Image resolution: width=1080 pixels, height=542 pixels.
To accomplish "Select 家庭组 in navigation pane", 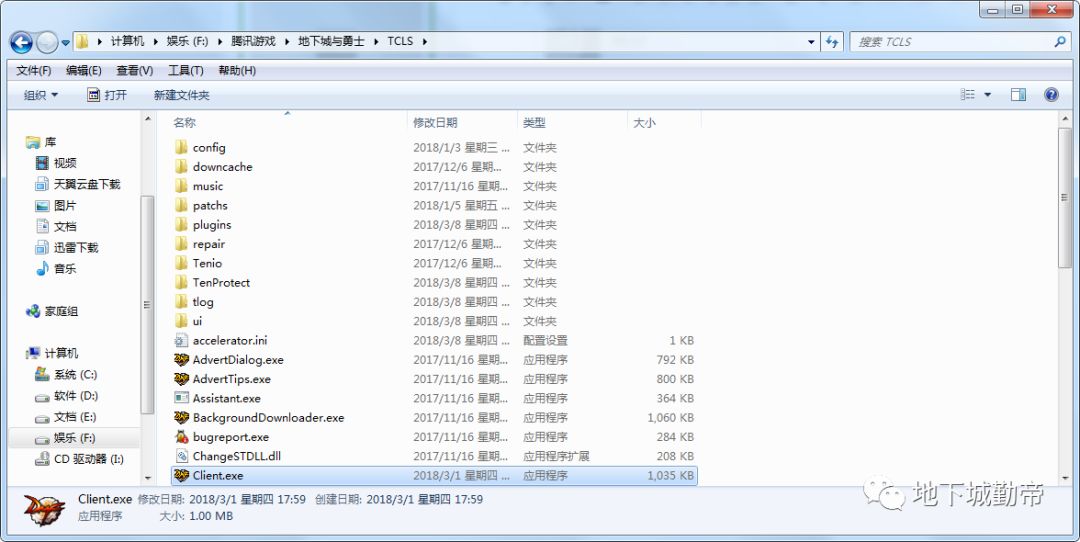I will click(53, 311).
